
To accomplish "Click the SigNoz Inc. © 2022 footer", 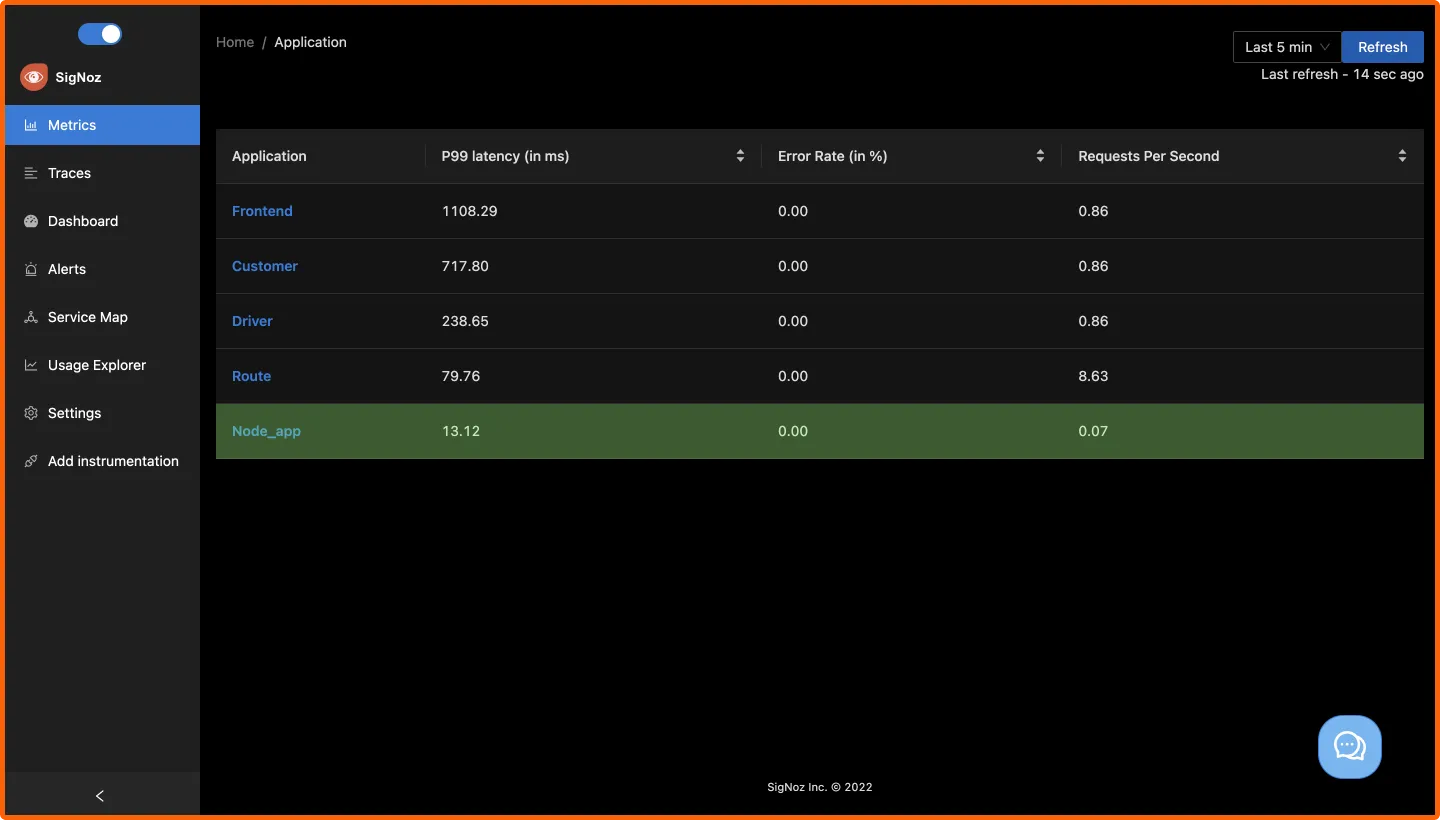I will pyautogui.click(x=820, y=787).
